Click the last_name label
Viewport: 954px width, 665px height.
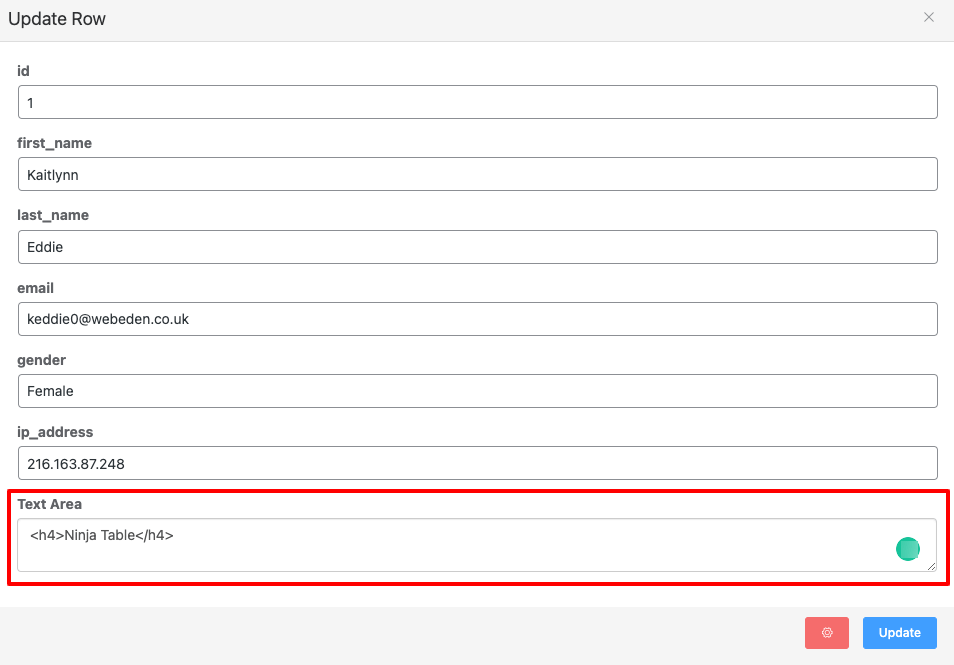[x=53, y=215]
